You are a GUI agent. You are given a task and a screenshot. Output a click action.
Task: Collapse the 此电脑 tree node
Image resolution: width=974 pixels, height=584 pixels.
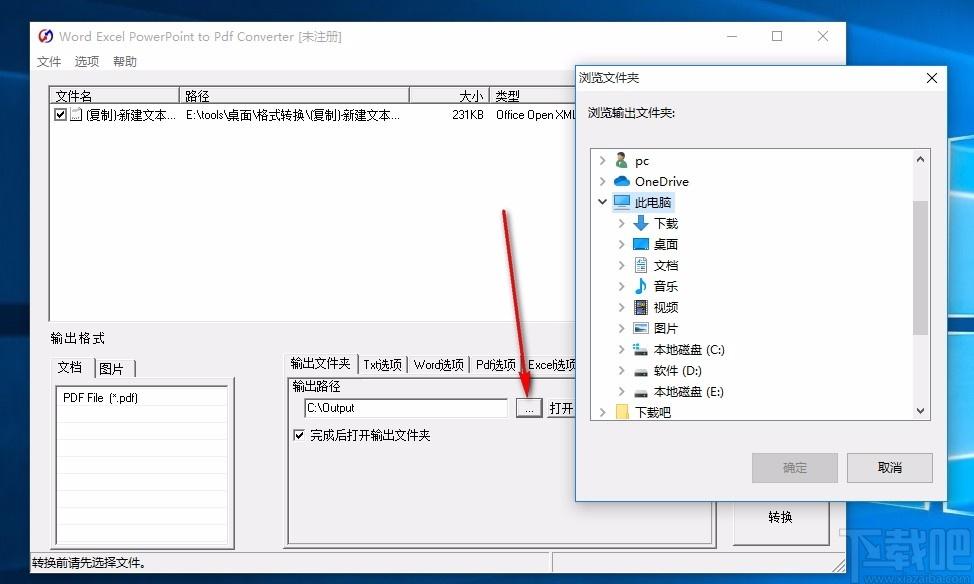point(602,201)
